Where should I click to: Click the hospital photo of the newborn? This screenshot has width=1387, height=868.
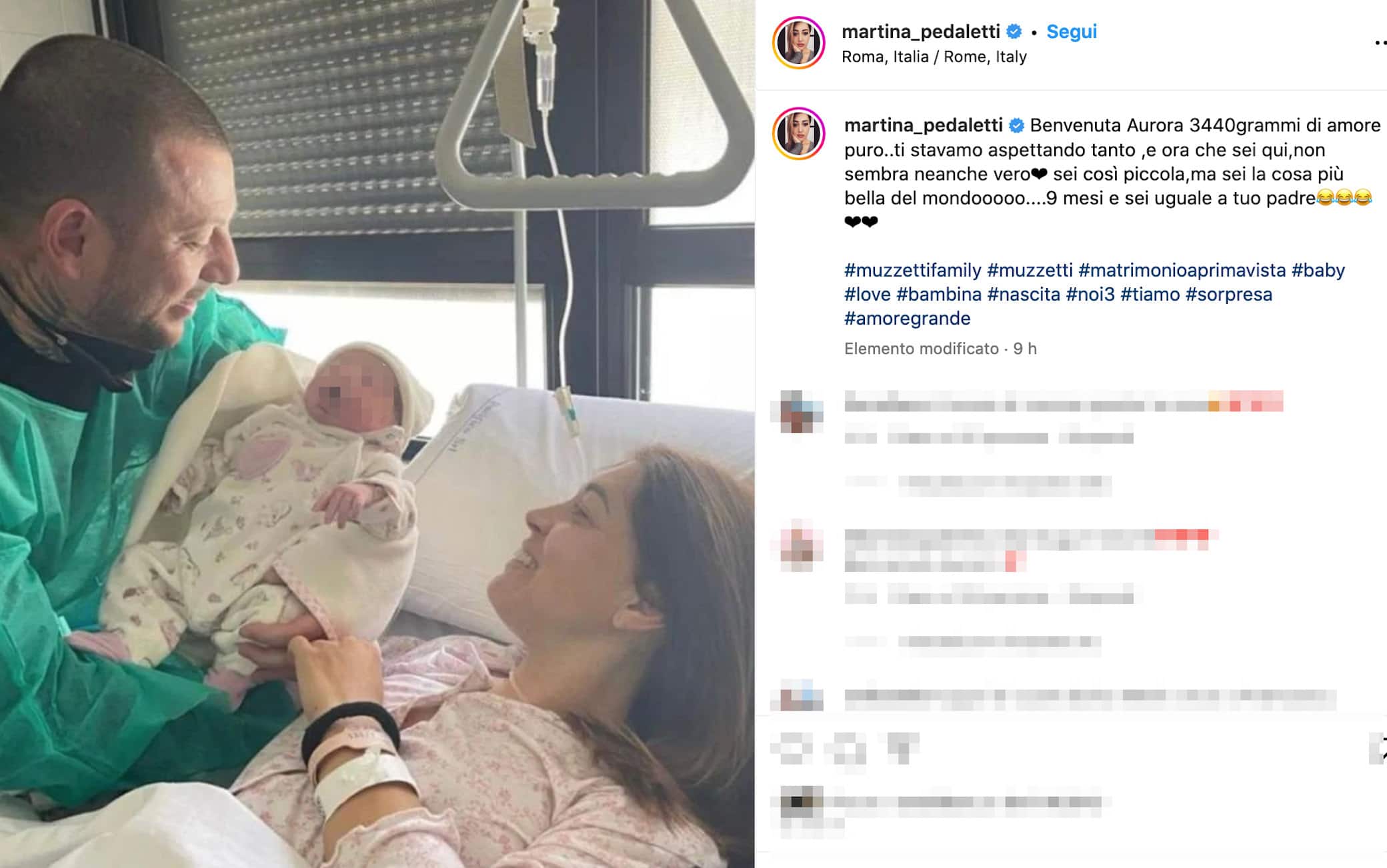(x=377, y=434)
